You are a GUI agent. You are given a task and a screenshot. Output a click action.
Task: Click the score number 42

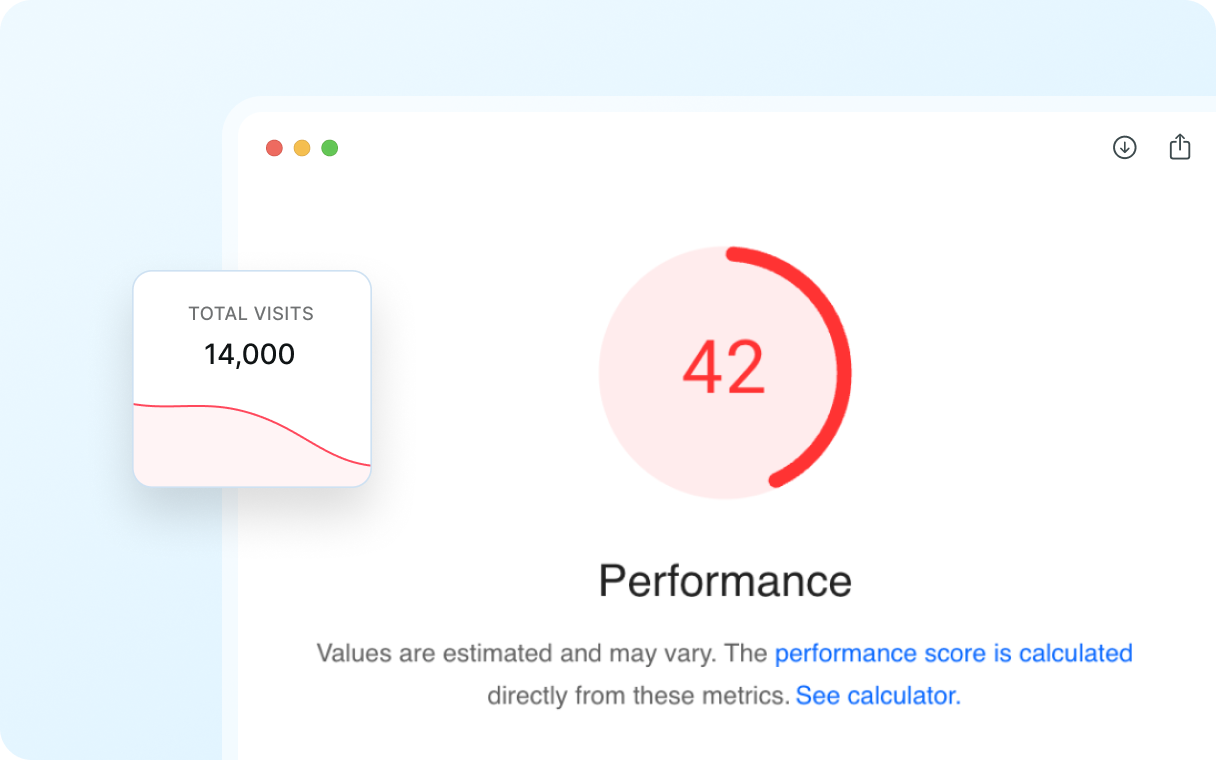[724, 368]
